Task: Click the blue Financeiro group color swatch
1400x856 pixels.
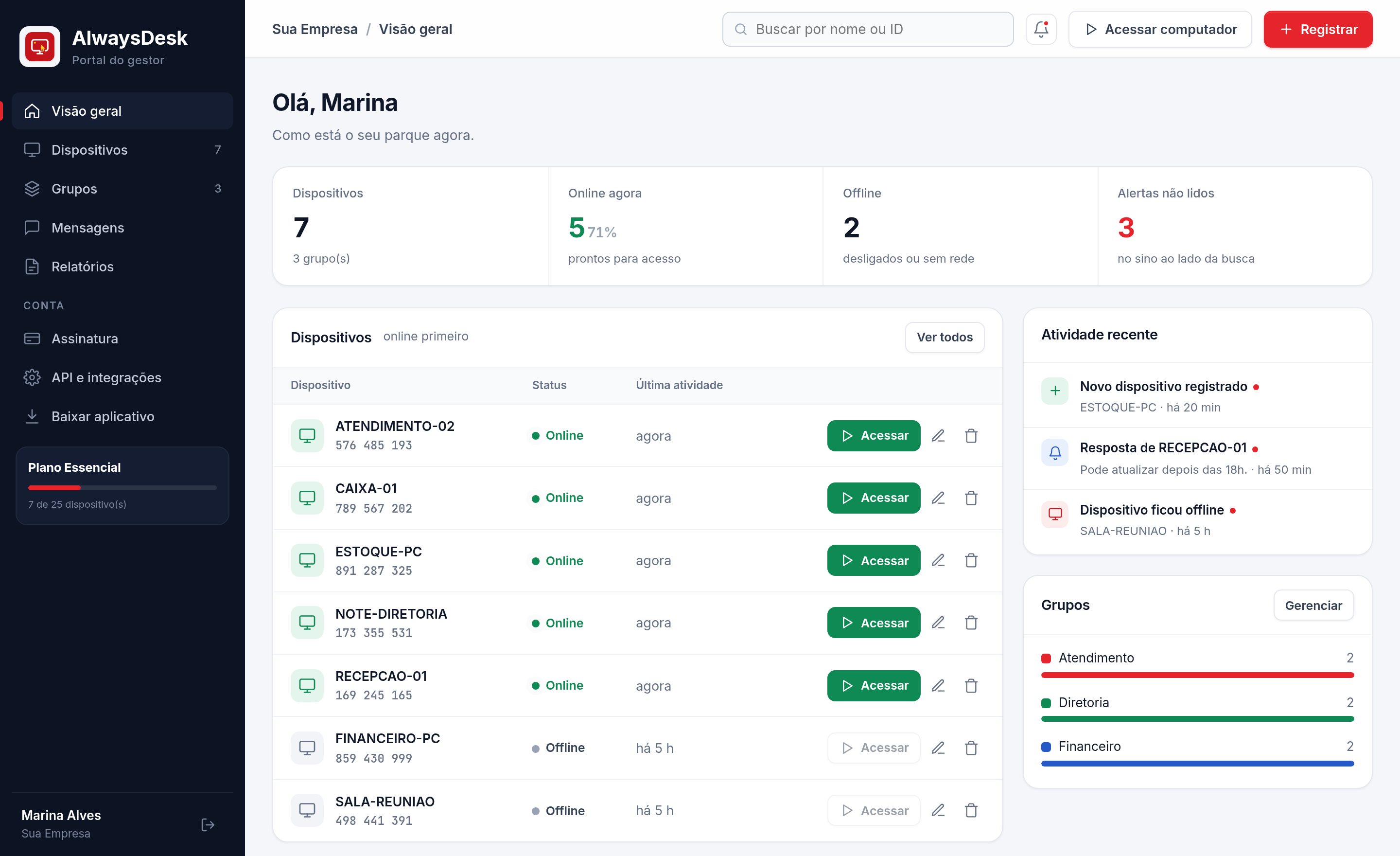Action: coord(1046,747)
